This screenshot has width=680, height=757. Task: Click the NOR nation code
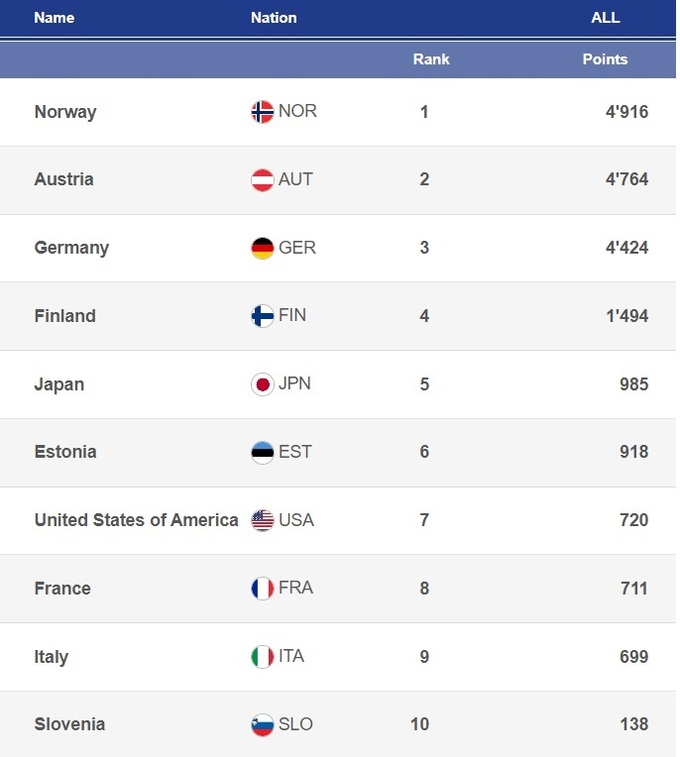(297, 111)
